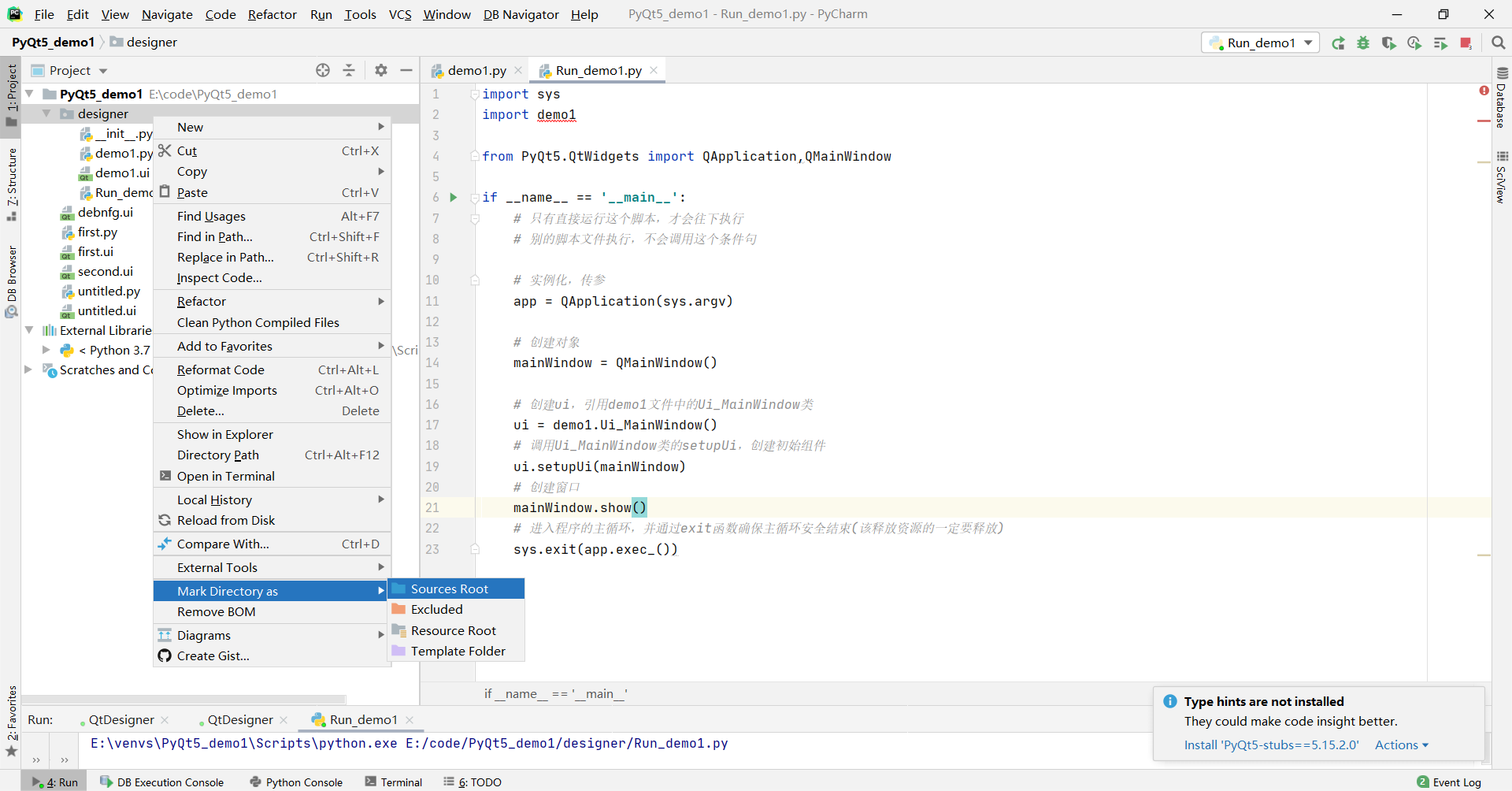Image resolution: width=1512 pixels, height=791 pixels.
Task: Select Sources Root in submenu
Action: 456,589
